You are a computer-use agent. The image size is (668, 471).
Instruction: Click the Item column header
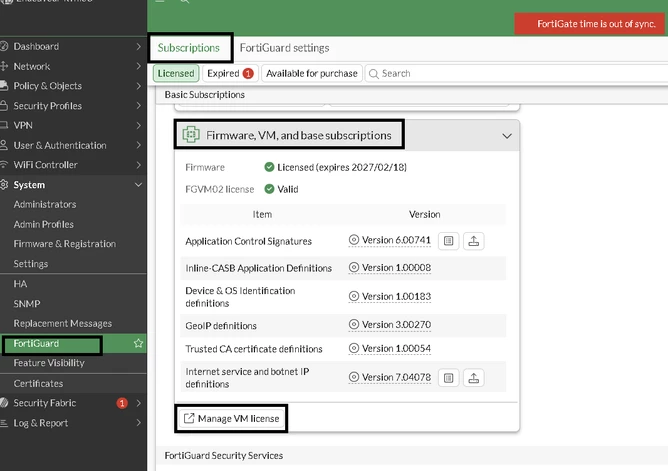tap(262, 214)
